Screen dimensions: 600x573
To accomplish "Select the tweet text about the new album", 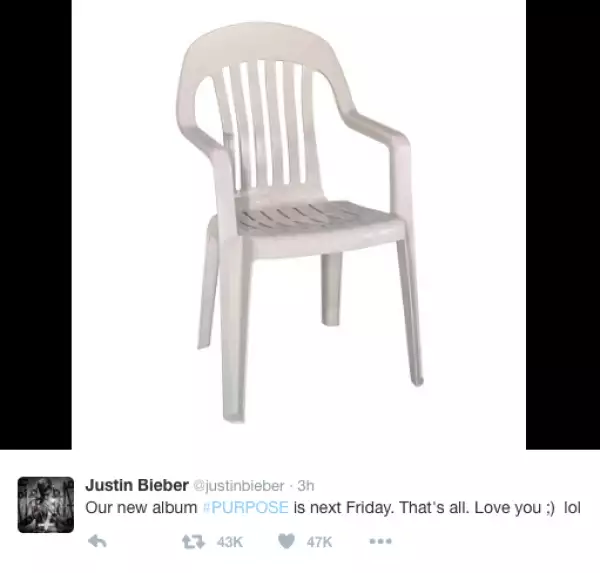I will point(333,508).
